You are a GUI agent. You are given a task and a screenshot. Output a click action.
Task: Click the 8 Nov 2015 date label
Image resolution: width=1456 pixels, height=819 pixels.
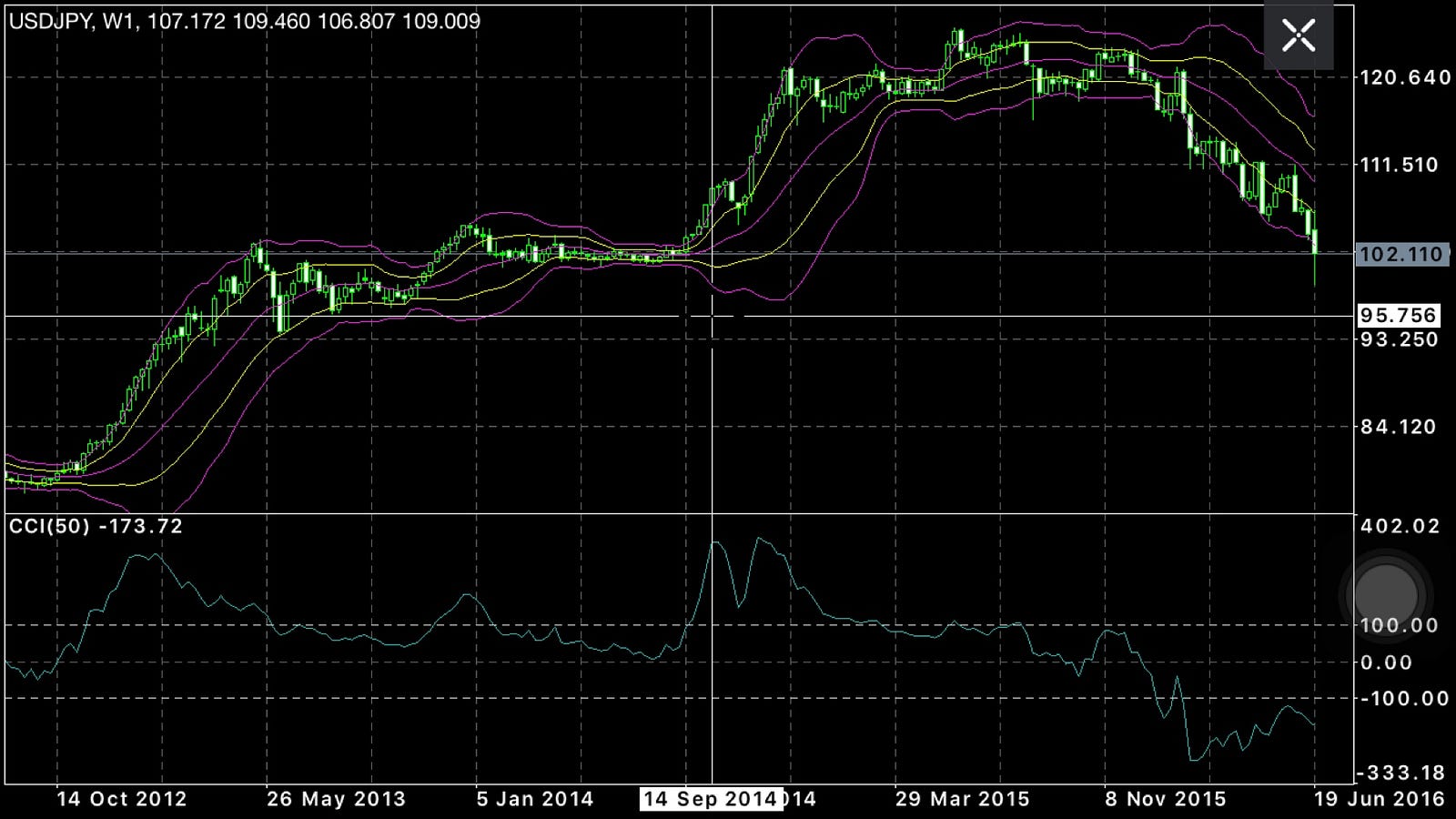[x=1166, y=799]
